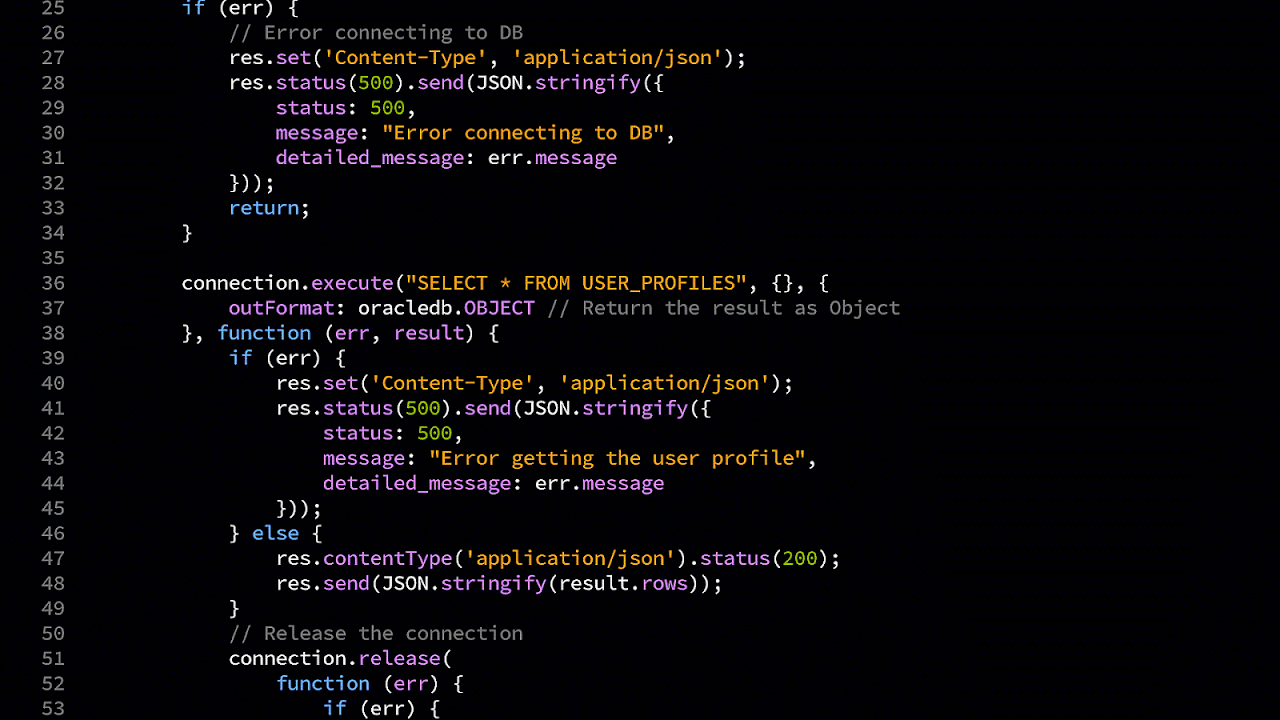Click the comment "// Return the result as Object"
The image size is (1280, 720).
click(724, 308)
